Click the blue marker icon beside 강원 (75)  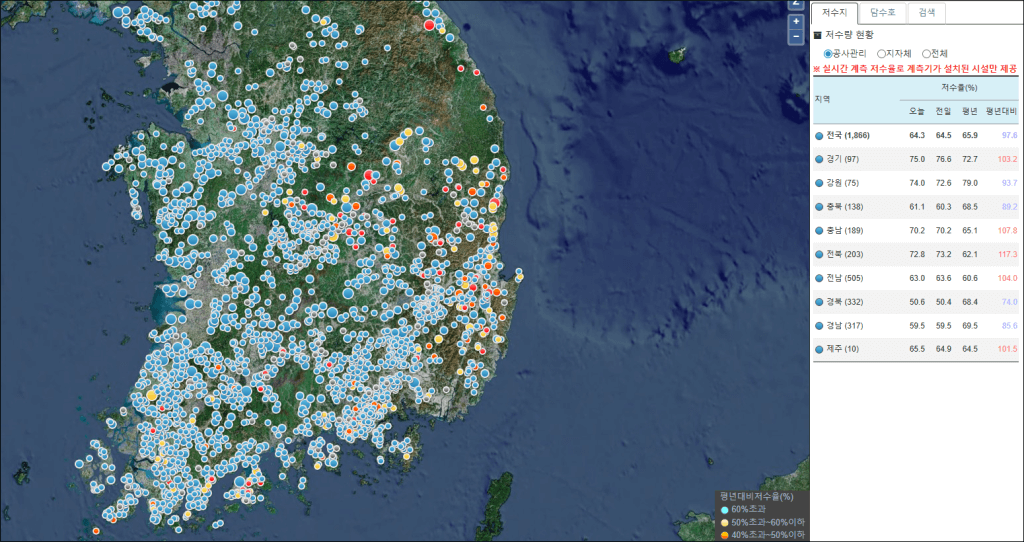819,183
